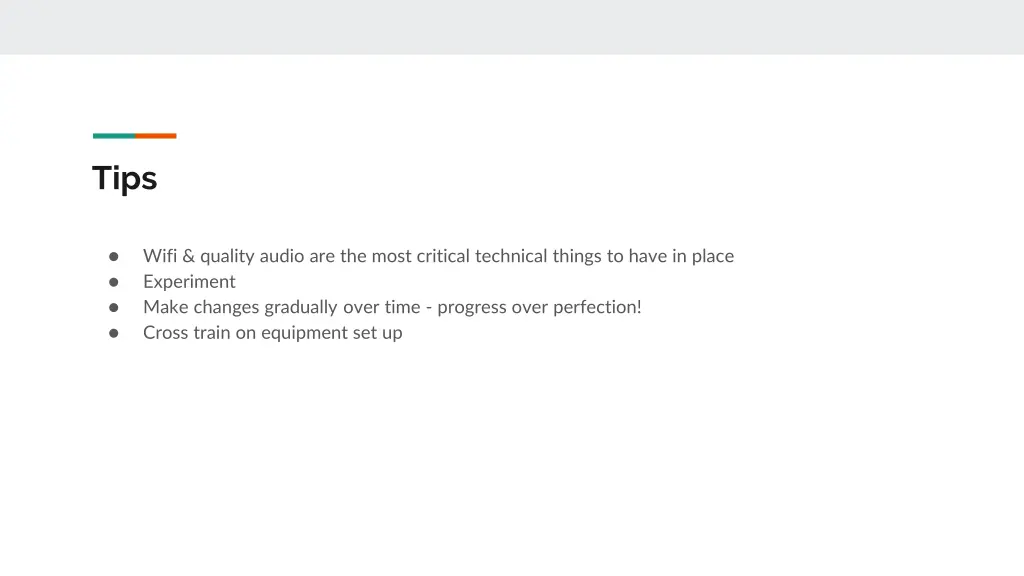Screen dimensions: 1024x576
Task: Click the orange segment of accent bar
Action: coord(156,136)
